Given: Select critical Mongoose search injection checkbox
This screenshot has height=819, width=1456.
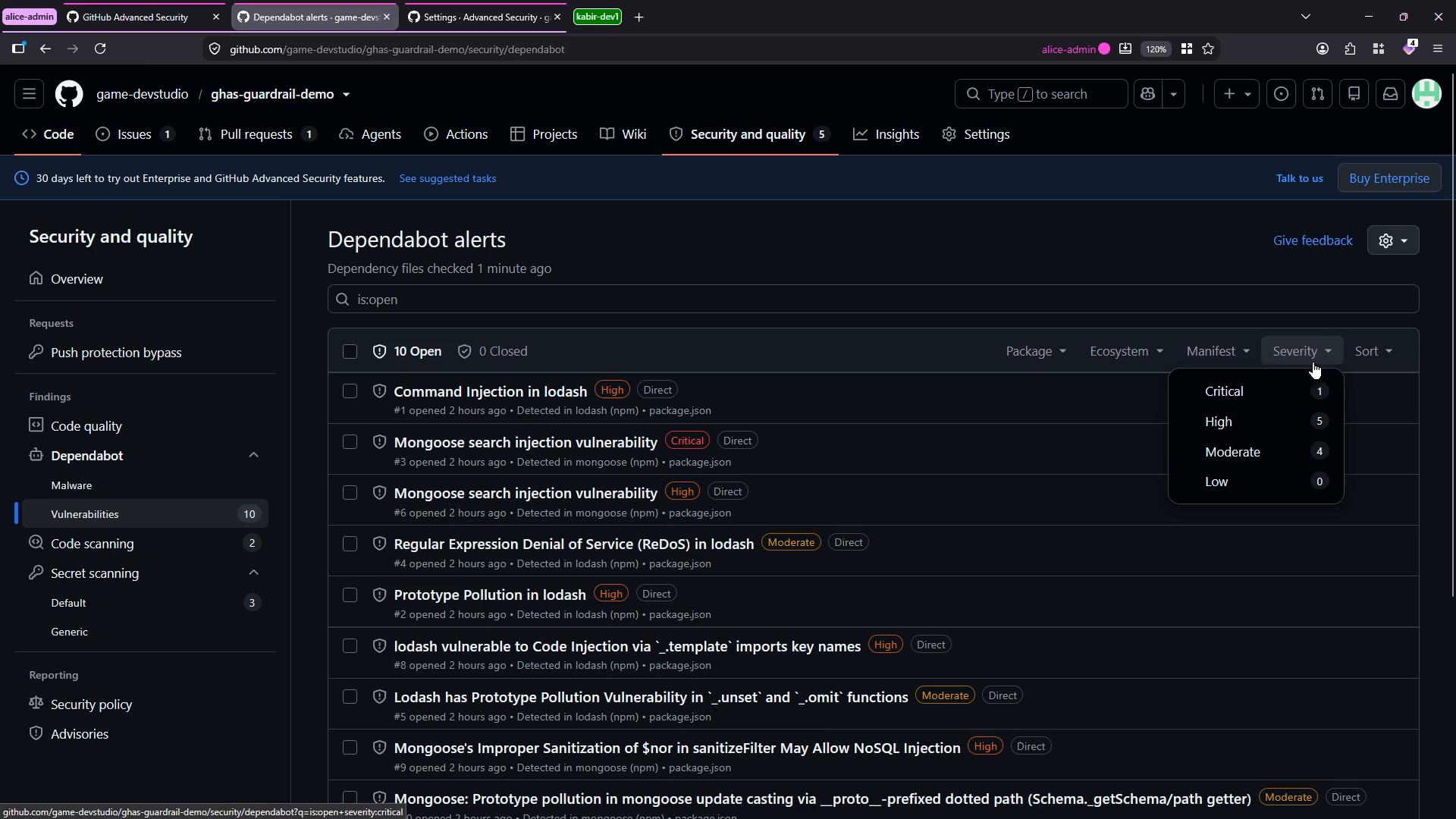Looking at the screenshot, I should tap(350, 442).
